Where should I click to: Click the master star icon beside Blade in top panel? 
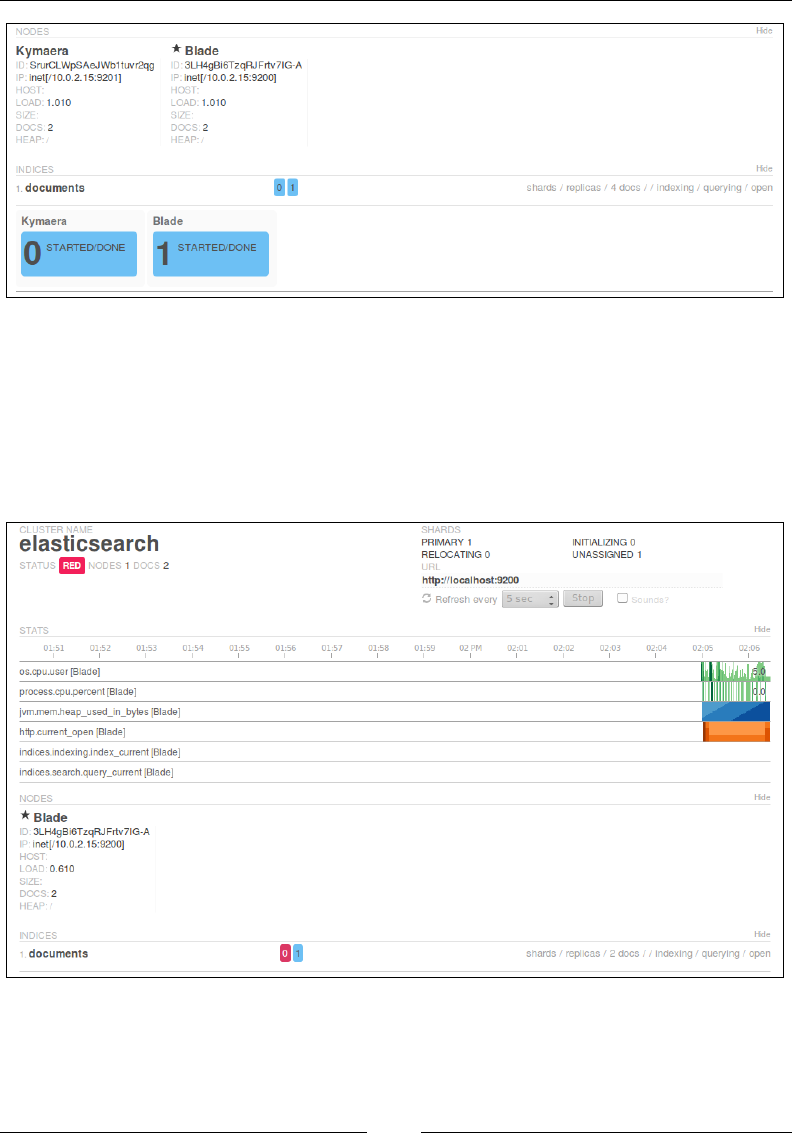click(x=176, y=50)
